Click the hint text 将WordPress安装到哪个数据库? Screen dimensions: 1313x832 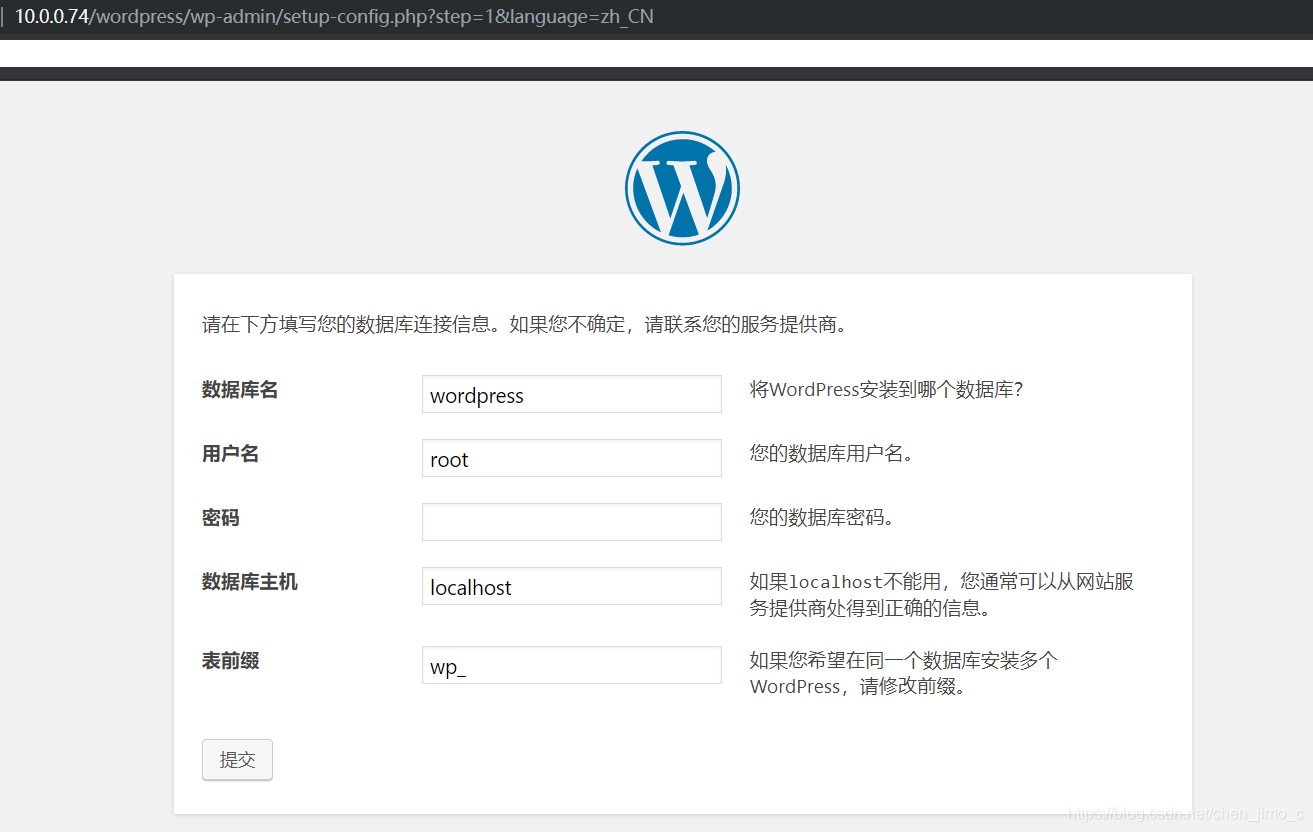tap(886, 390)
